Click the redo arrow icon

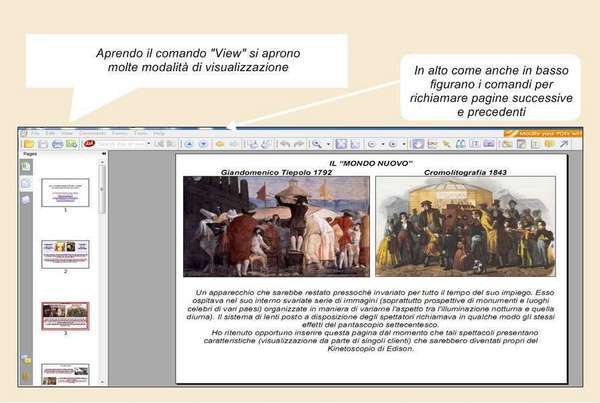tap(299, 144)
